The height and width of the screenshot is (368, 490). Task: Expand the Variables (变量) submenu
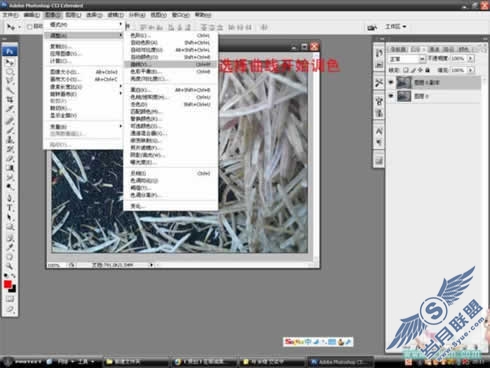[83, 126]
